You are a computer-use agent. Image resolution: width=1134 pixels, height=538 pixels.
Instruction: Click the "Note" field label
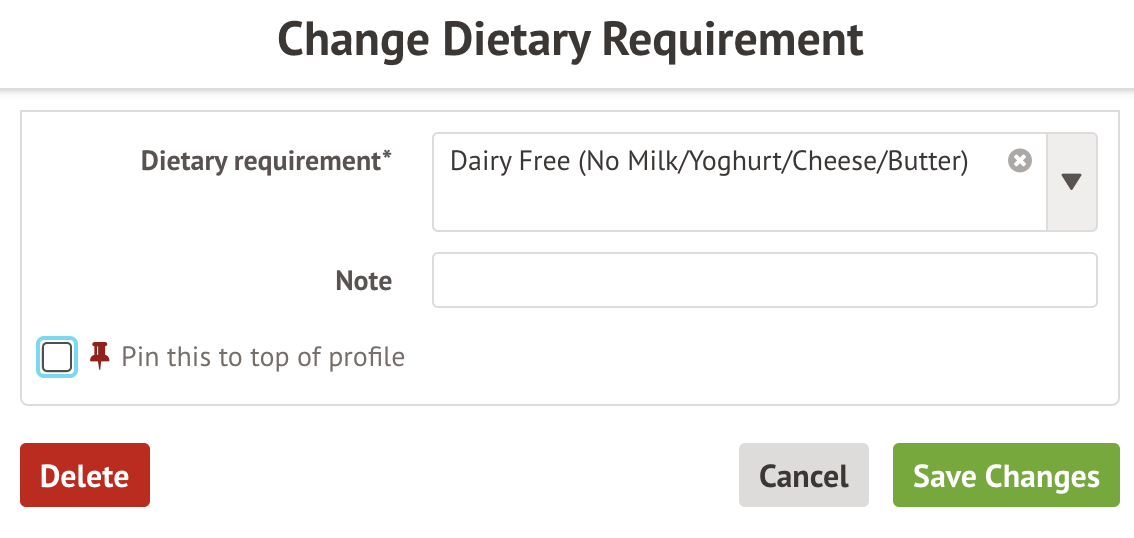(363, 281)
